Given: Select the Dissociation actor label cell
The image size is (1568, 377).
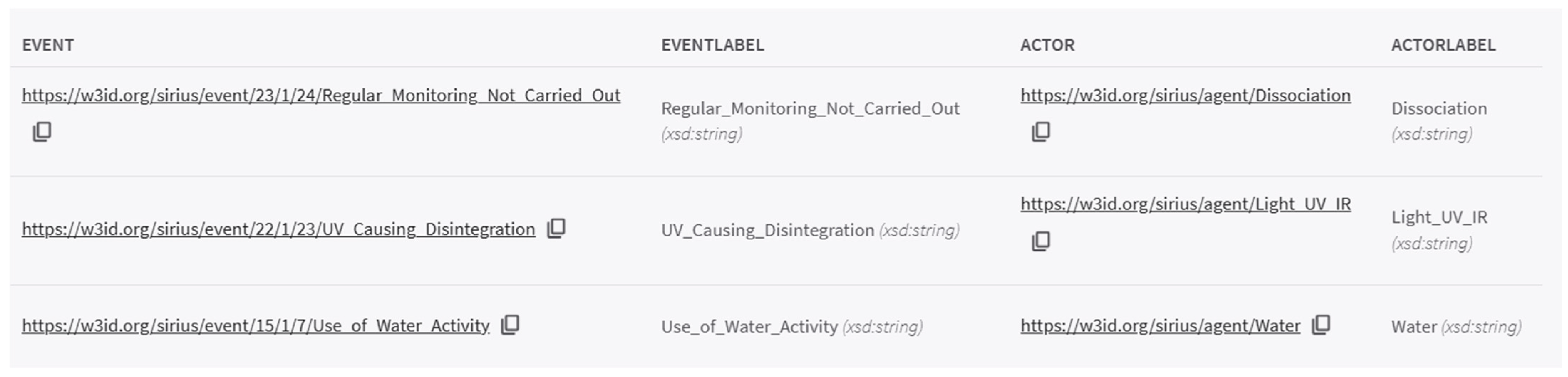Looking at the screenshot, I should [x=1439, y=121].
